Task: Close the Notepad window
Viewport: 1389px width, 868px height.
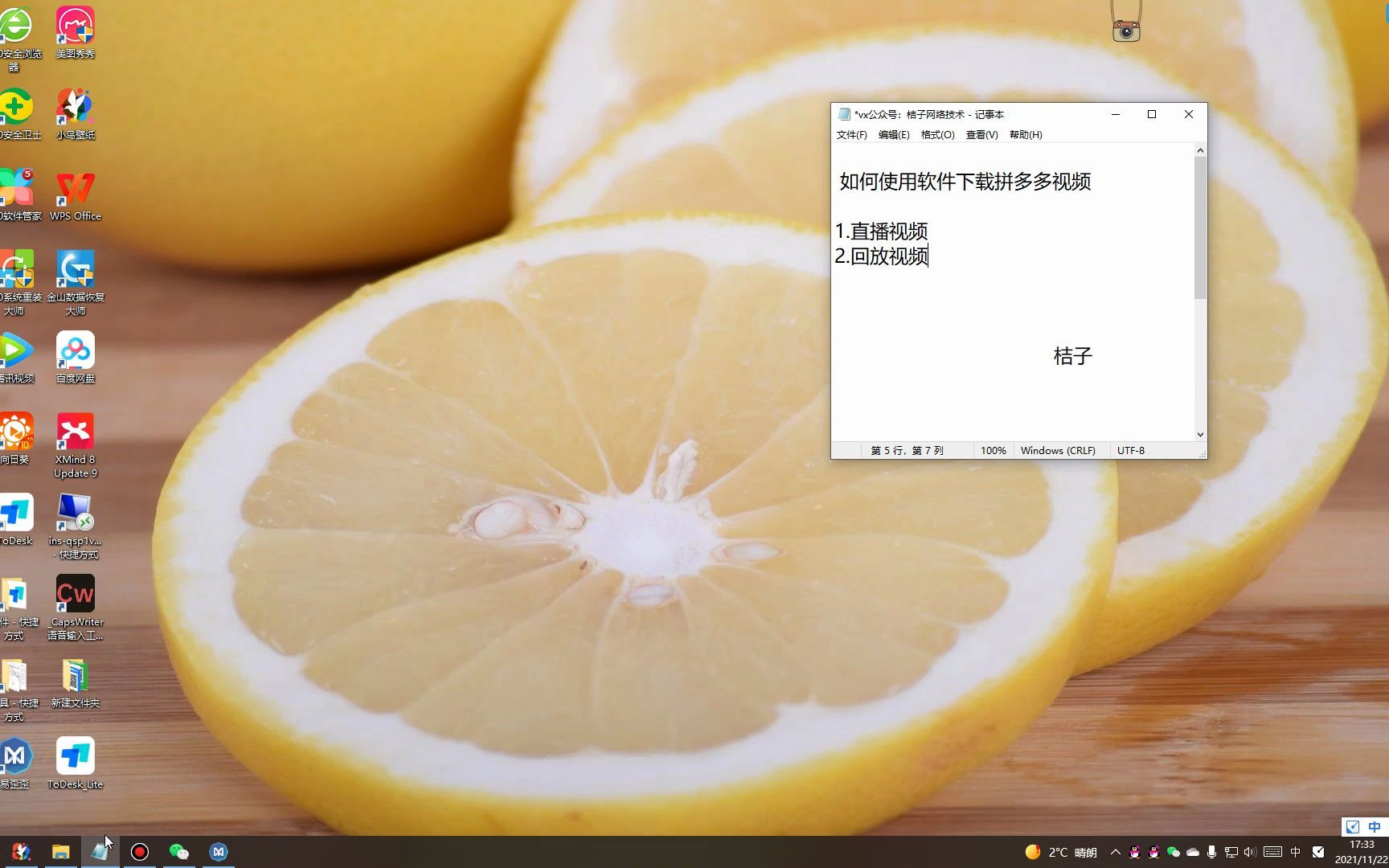Action: coord(1189,114)
